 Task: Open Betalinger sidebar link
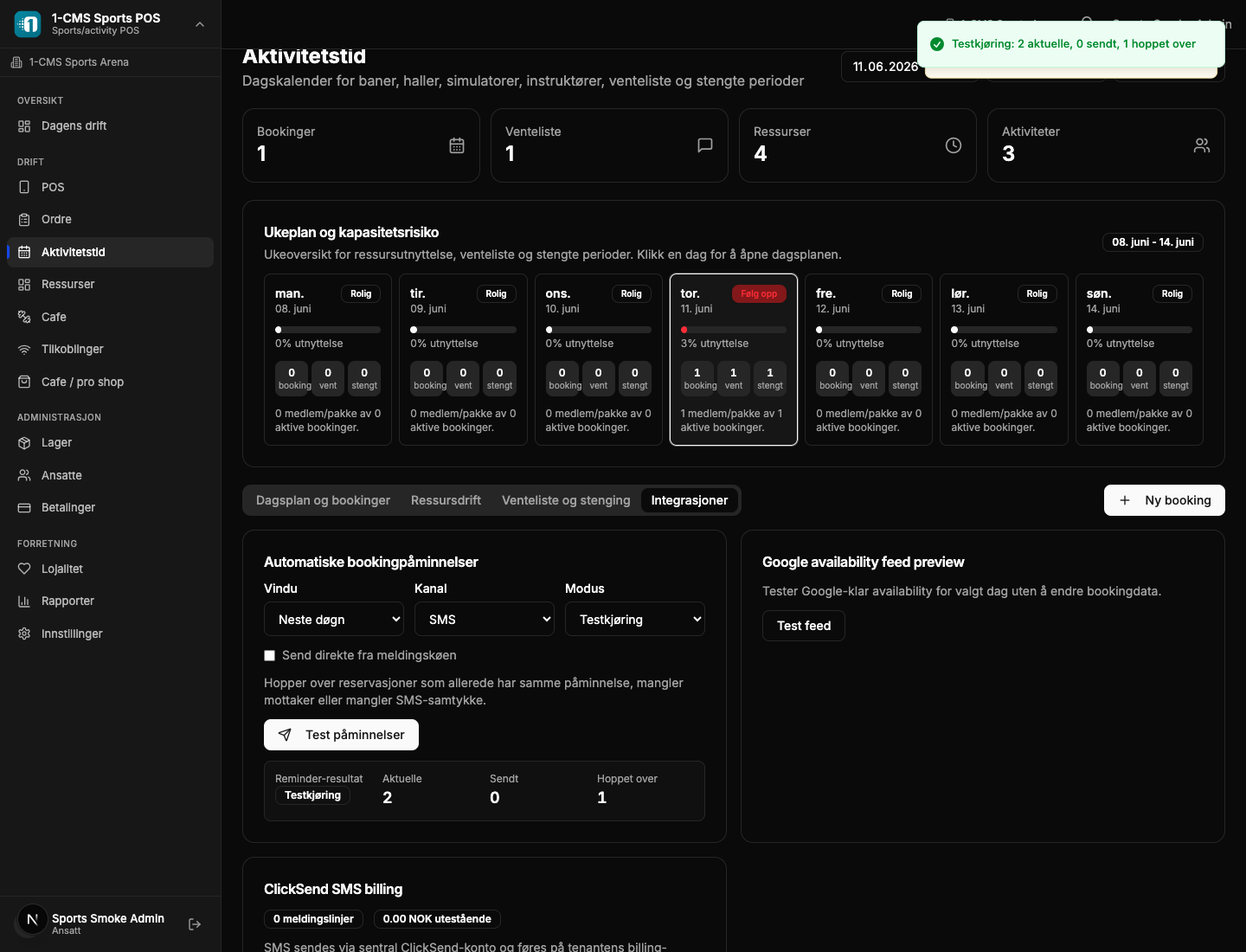[x=110, y=508]
